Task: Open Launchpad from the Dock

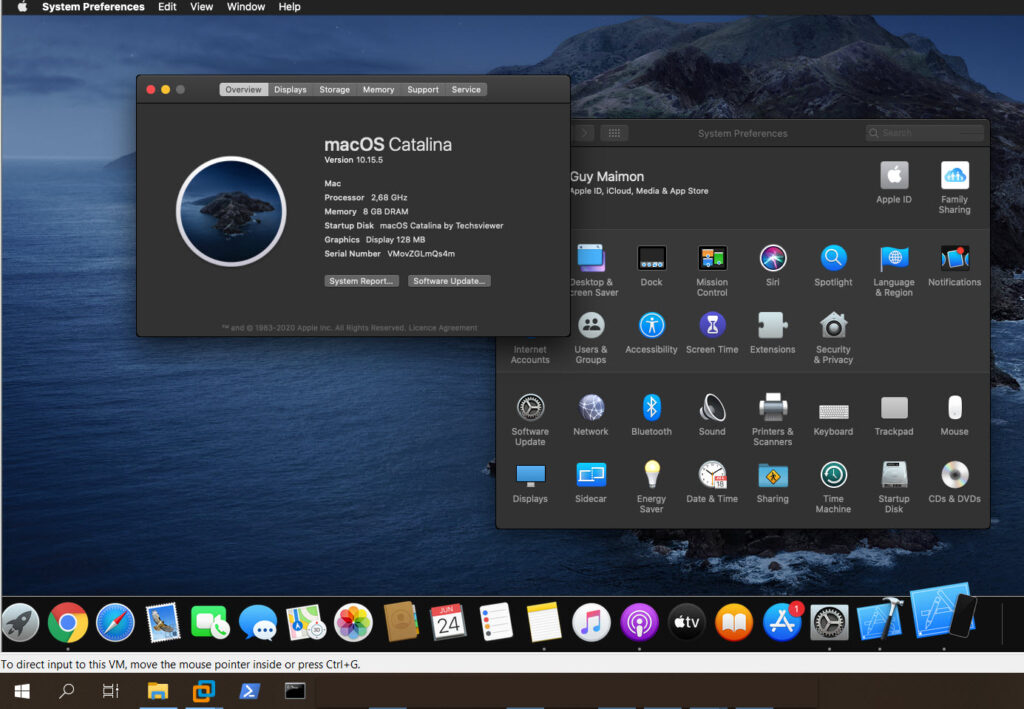Action: [x=20, y=622]
